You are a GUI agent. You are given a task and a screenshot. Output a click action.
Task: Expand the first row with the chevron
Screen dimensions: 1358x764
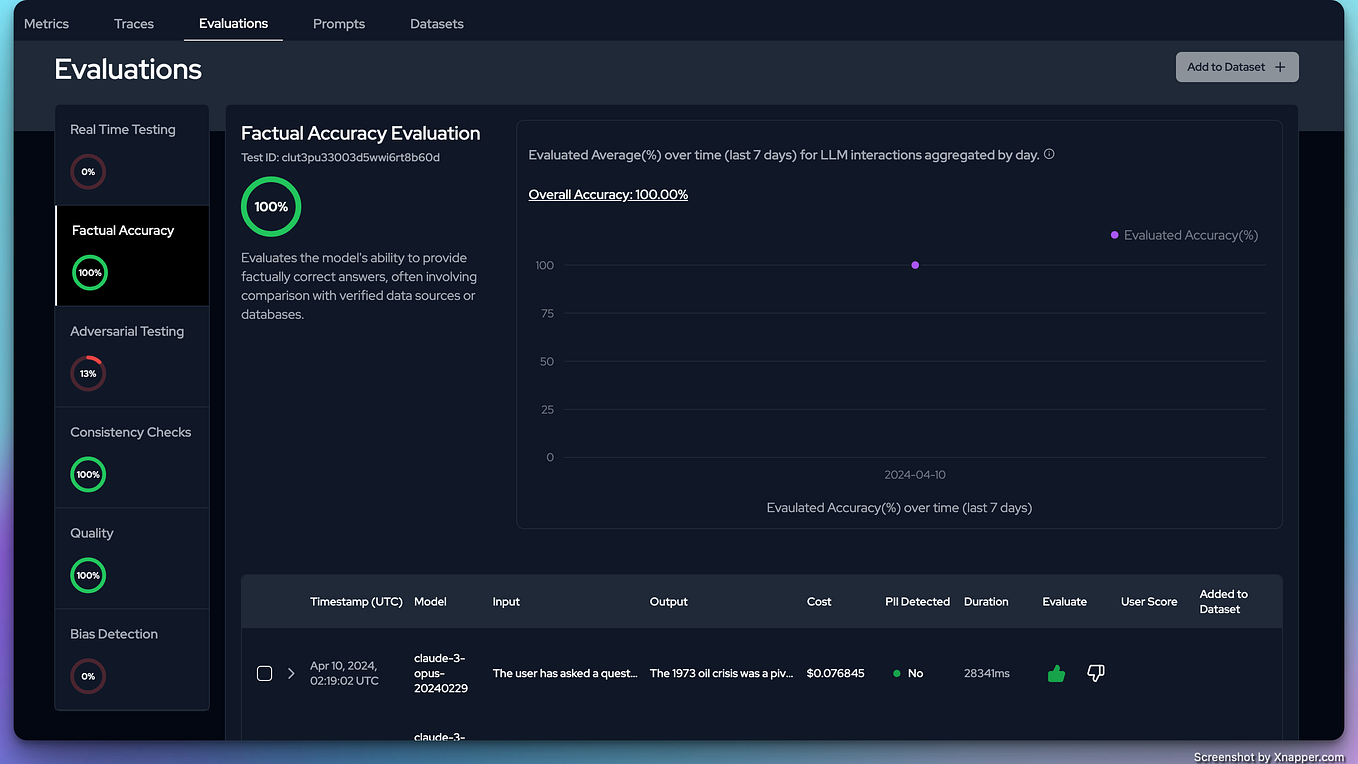(x=291, y=673)
